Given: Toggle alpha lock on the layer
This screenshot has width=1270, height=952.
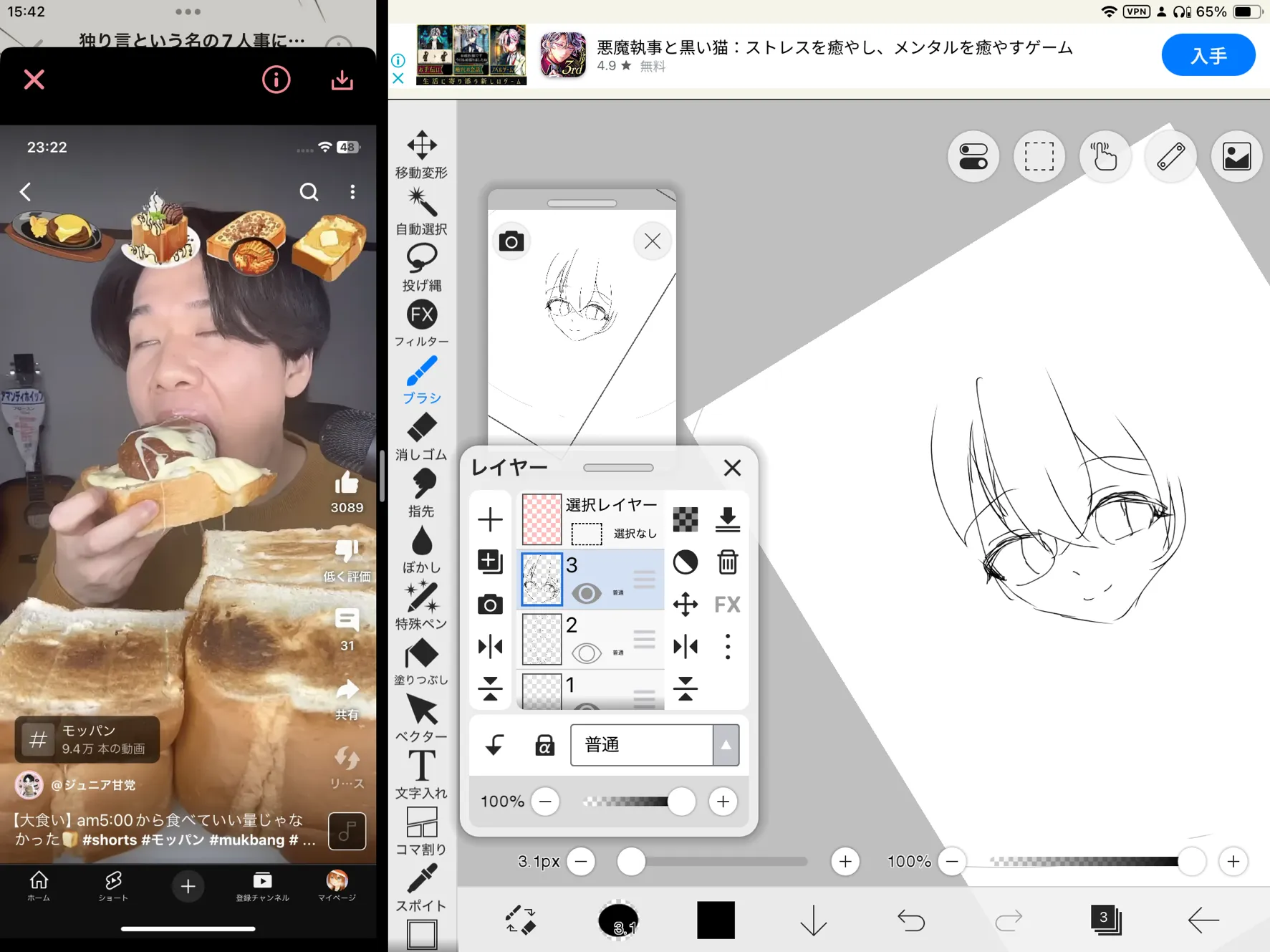Looking at the screenshot, I should (545, 745).
